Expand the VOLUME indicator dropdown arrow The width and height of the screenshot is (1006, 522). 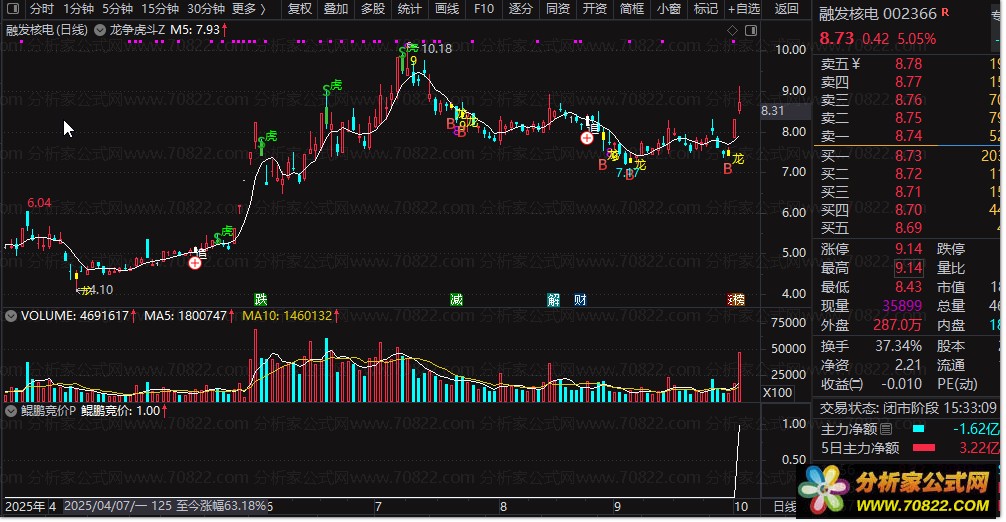point(11,316)
